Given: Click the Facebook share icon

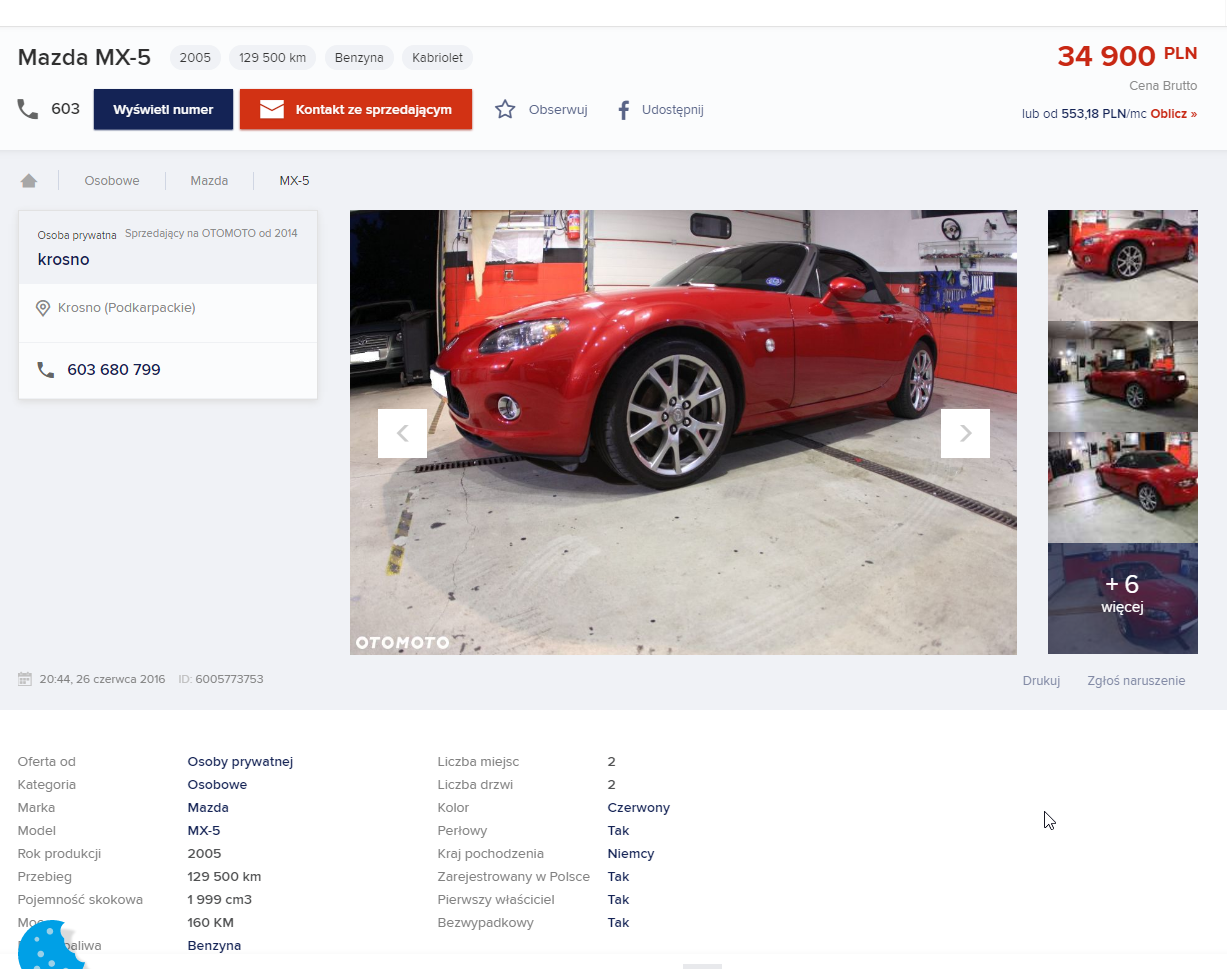Looking at the screenshot, I should click(x=623, y=110).
